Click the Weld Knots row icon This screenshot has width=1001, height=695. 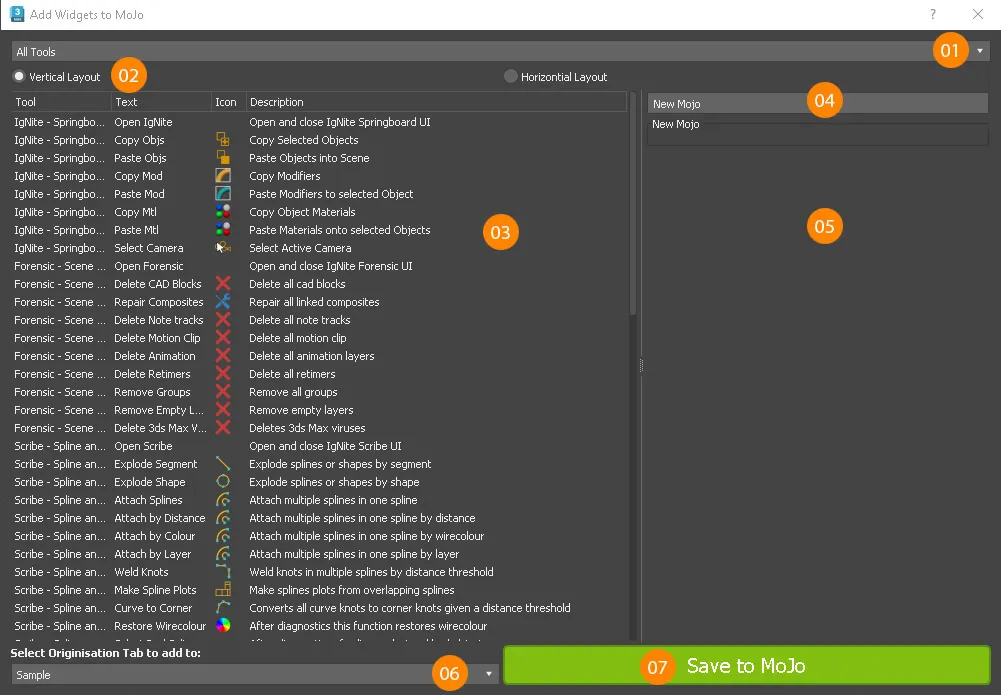(x=223, y=572)
